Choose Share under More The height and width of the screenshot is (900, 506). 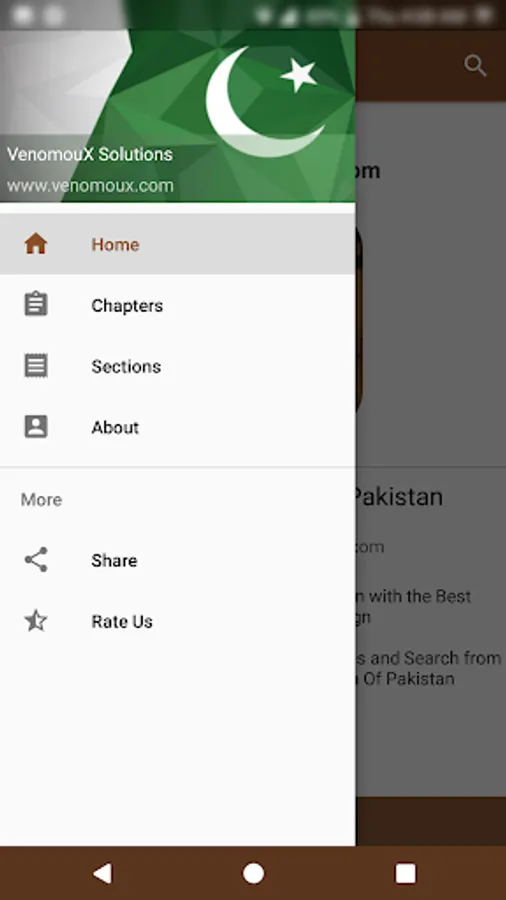(178, 560)
